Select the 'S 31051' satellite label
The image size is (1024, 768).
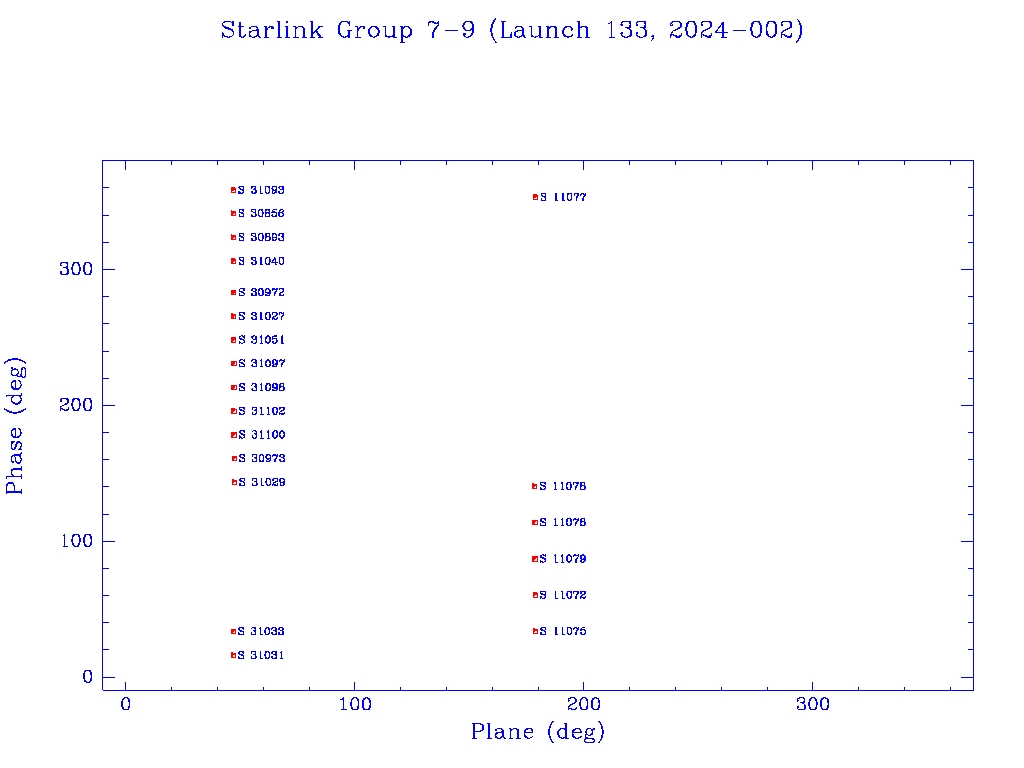coord(261,340)
